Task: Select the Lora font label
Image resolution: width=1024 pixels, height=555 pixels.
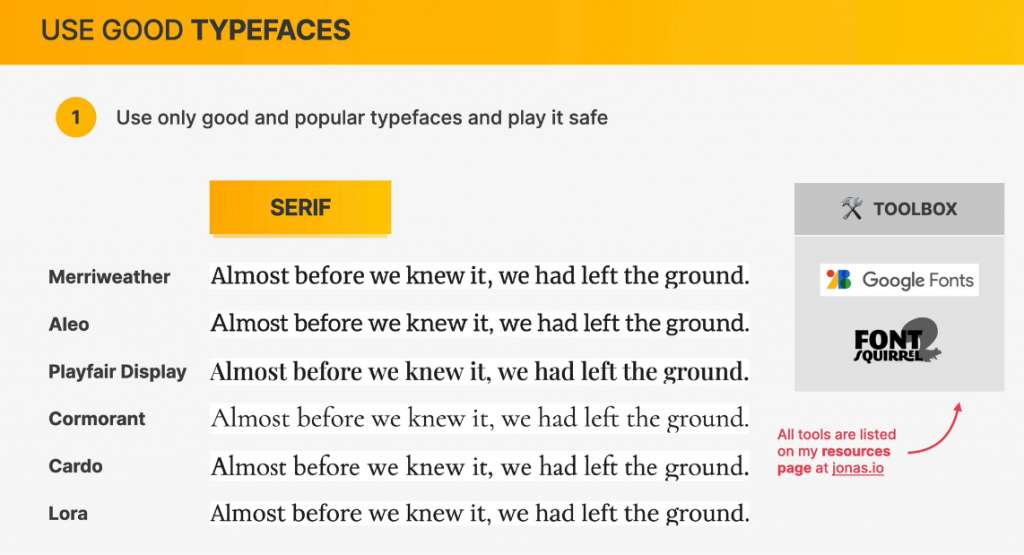Action: click(x=68, y=513)
